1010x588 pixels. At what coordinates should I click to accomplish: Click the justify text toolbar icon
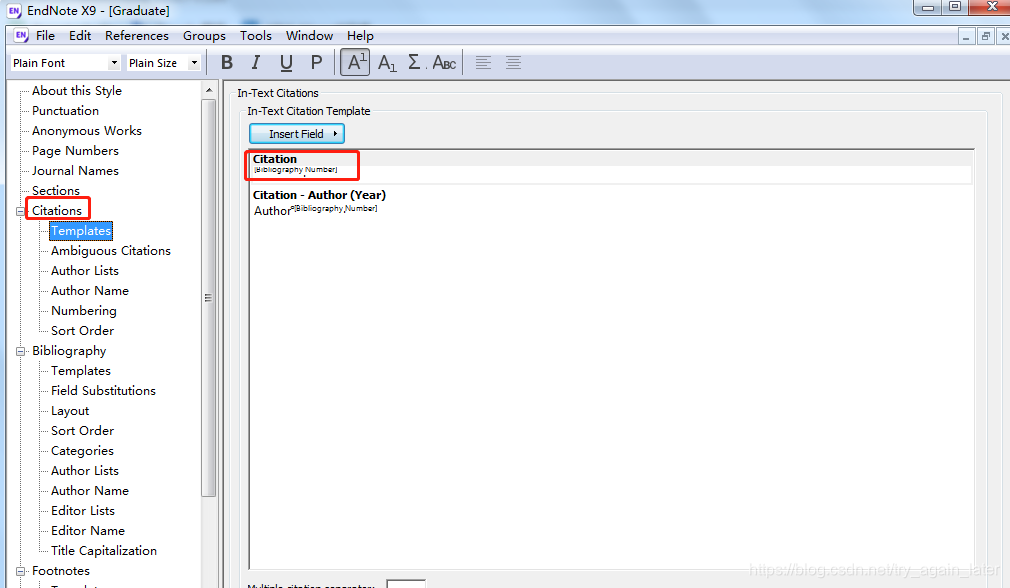point(513,62)
